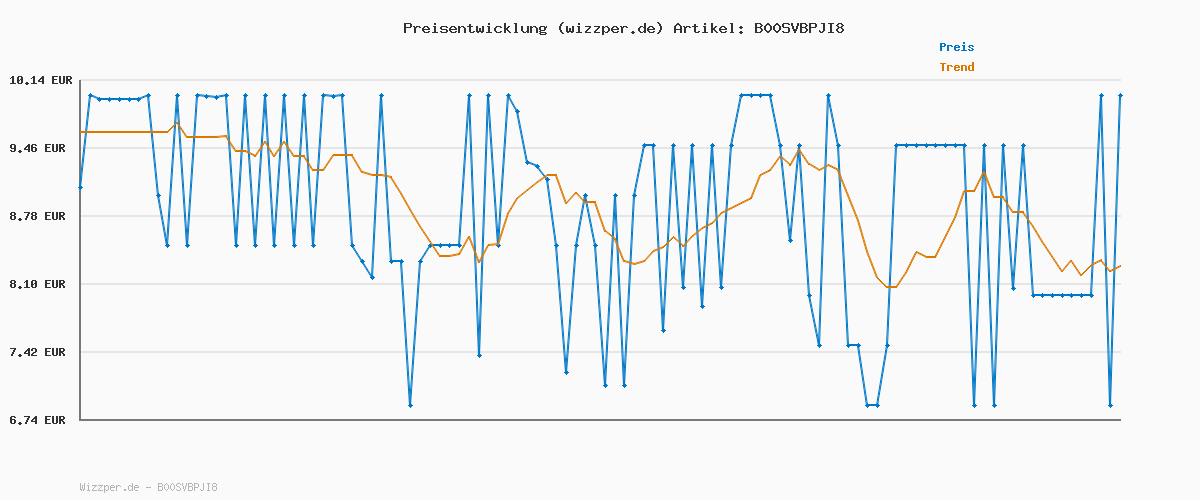Screen dimensions: 1200x500
Task: Click the orange Trend legend label
Action: [x=956, y=68]
